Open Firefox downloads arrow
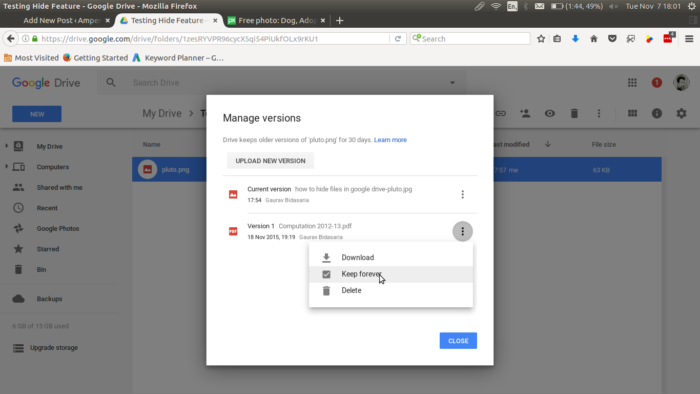The height and width of the screenshot is (394, 700). tap(575, 39)
